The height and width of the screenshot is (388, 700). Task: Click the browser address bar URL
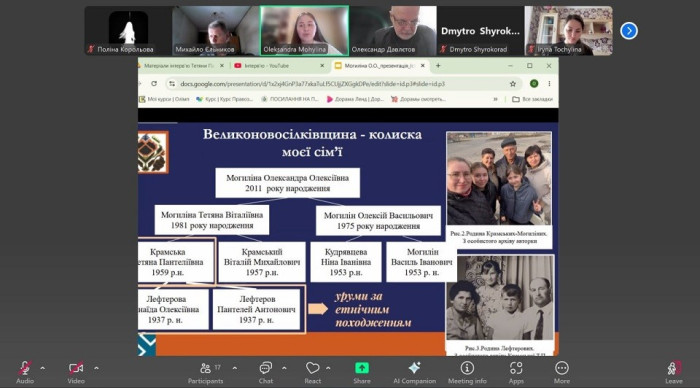[312, 84]
